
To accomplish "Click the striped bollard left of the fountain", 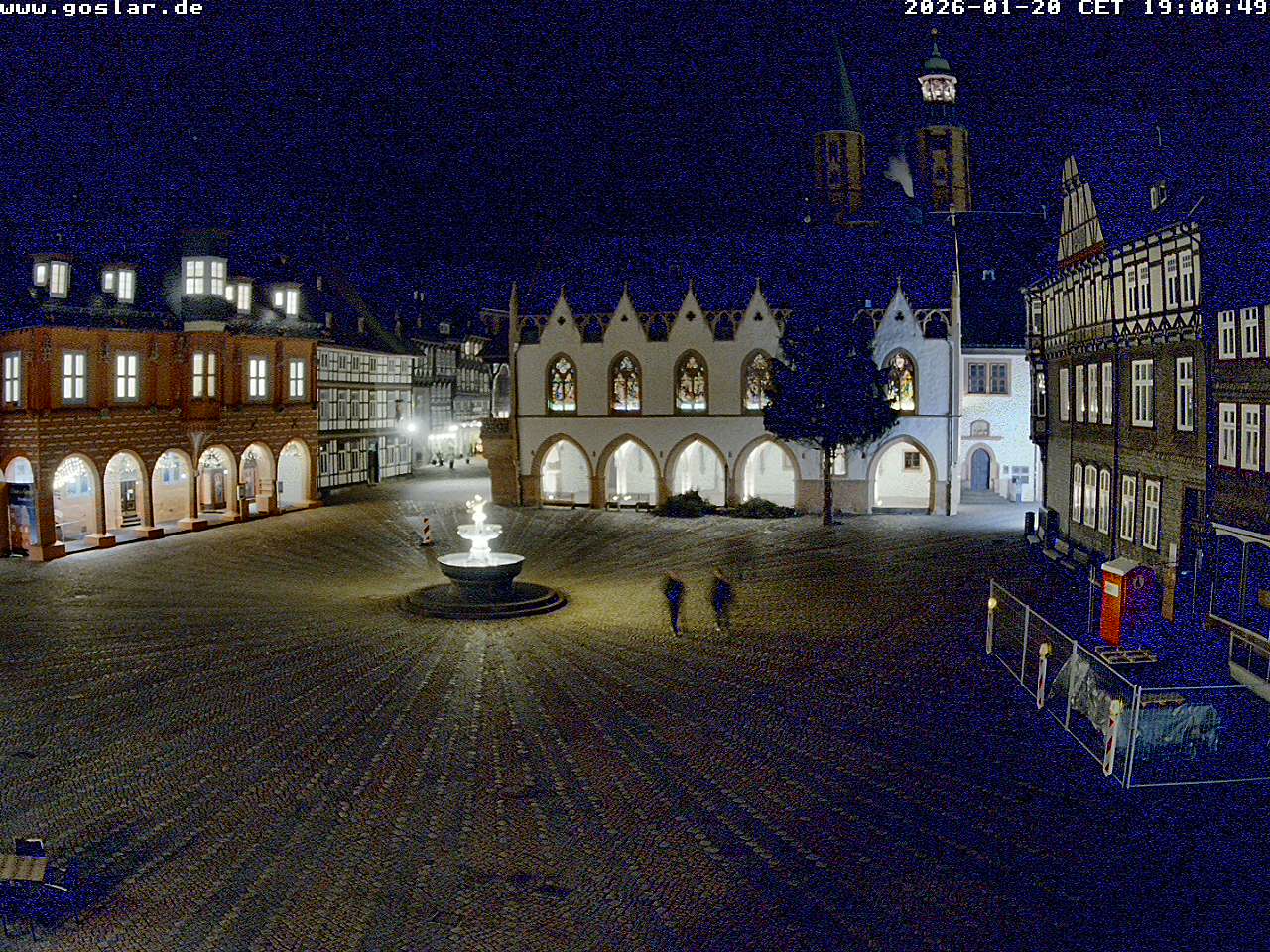I will (x=427, y=531).
